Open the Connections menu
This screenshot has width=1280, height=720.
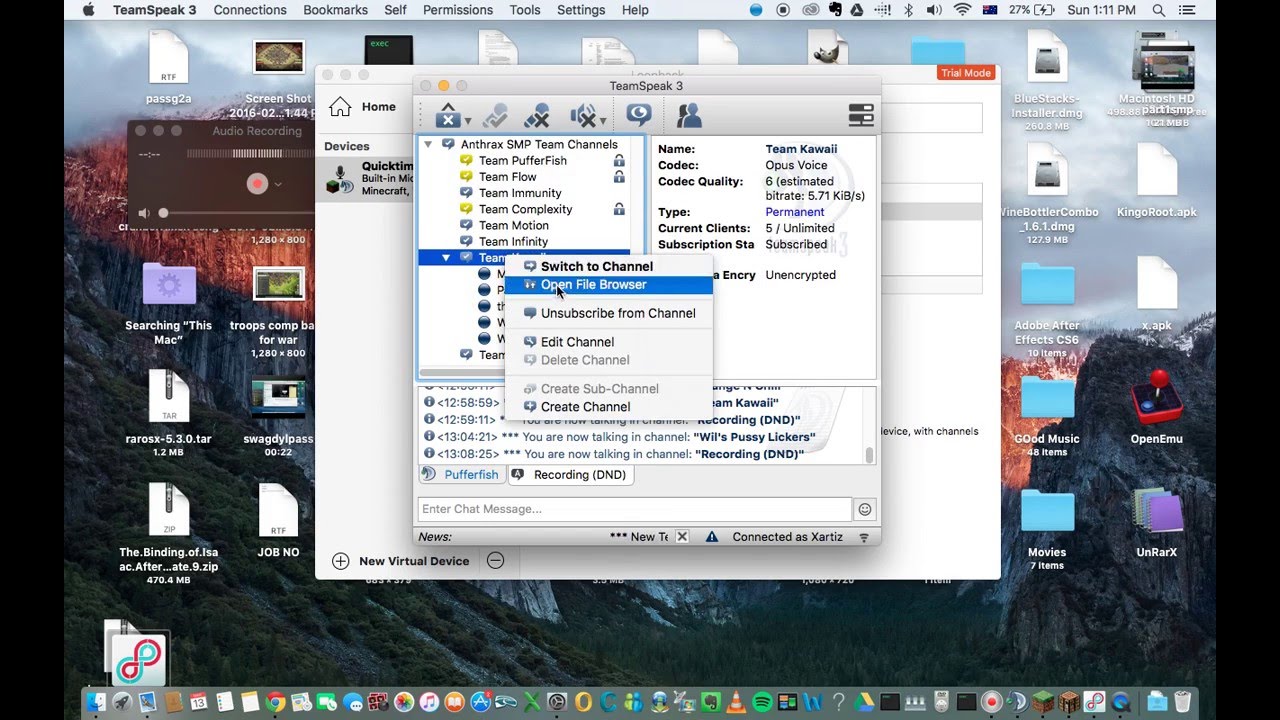point(250,10)
